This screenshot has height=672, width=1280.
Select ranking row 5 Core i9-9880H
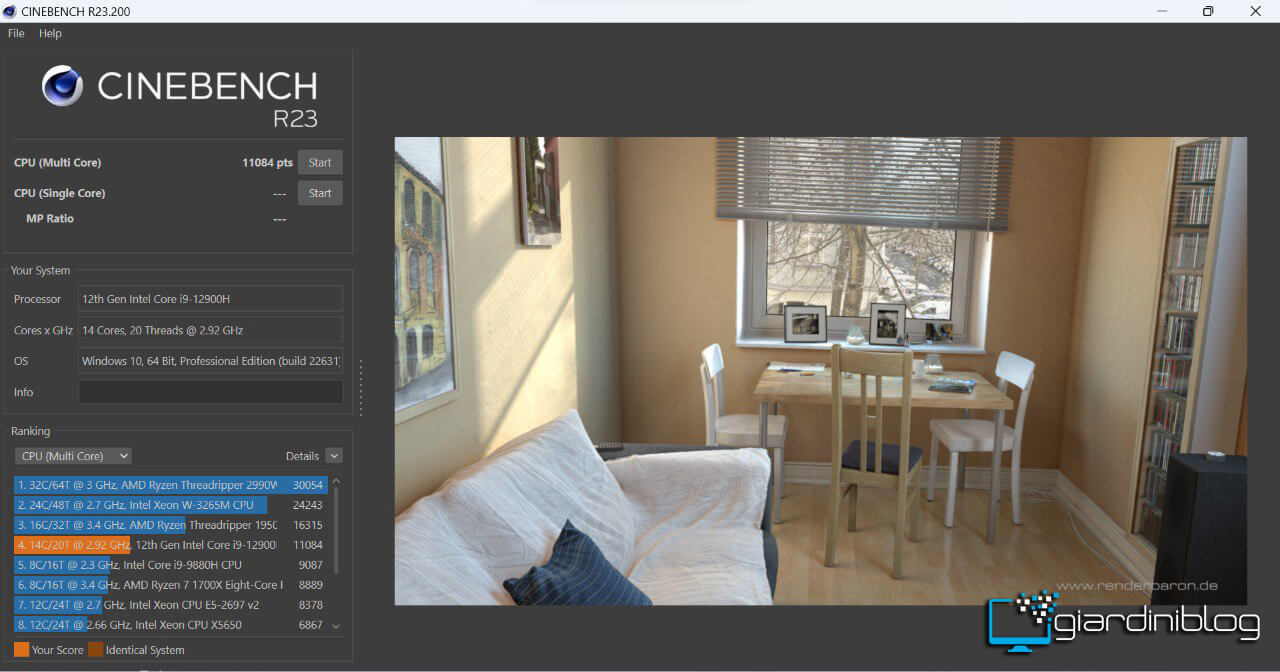click(x=171, y=565)
